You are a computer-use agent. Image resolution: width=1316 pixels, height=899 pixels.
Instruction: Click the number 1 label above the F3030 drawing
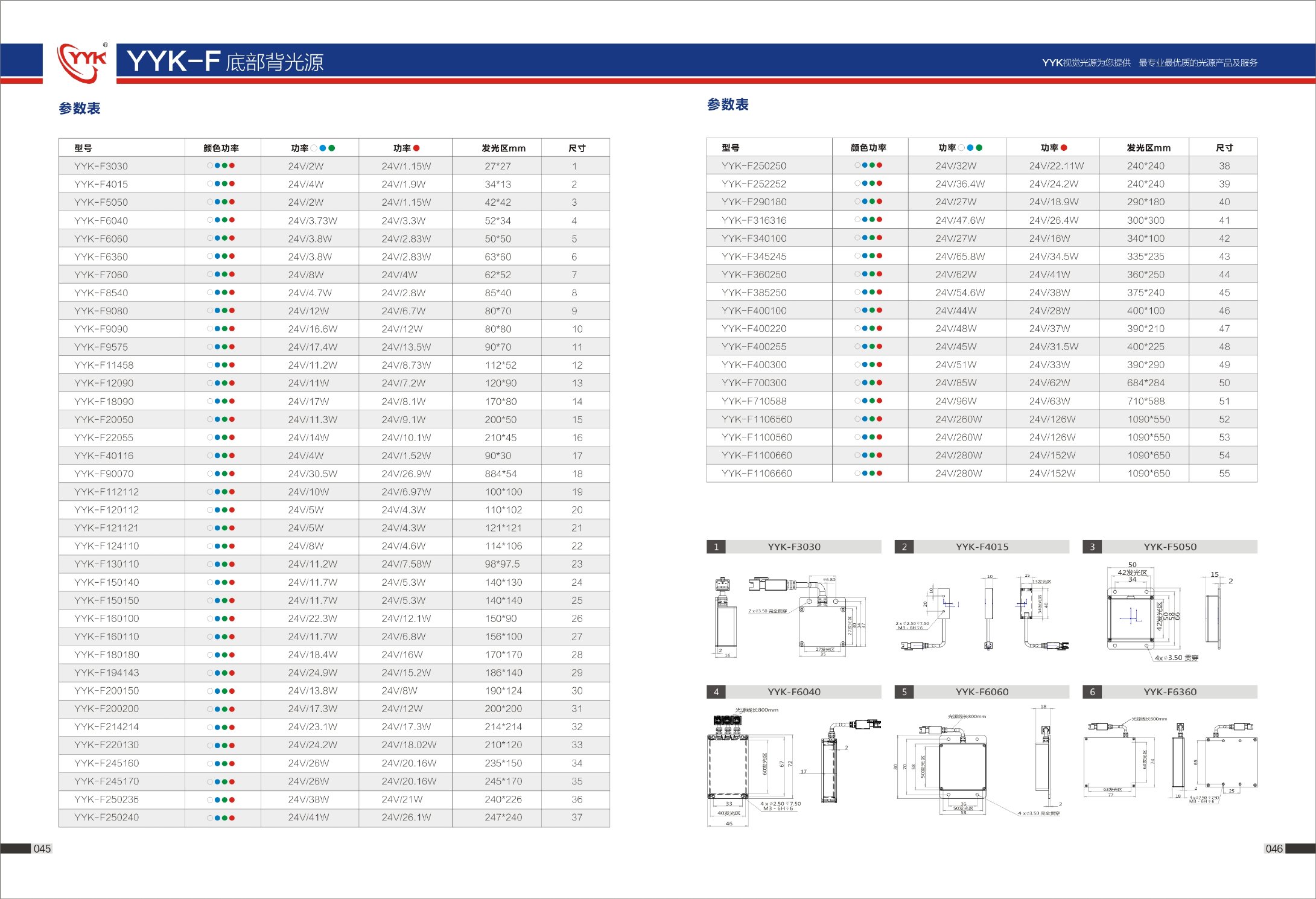click(x=716, y=547)
